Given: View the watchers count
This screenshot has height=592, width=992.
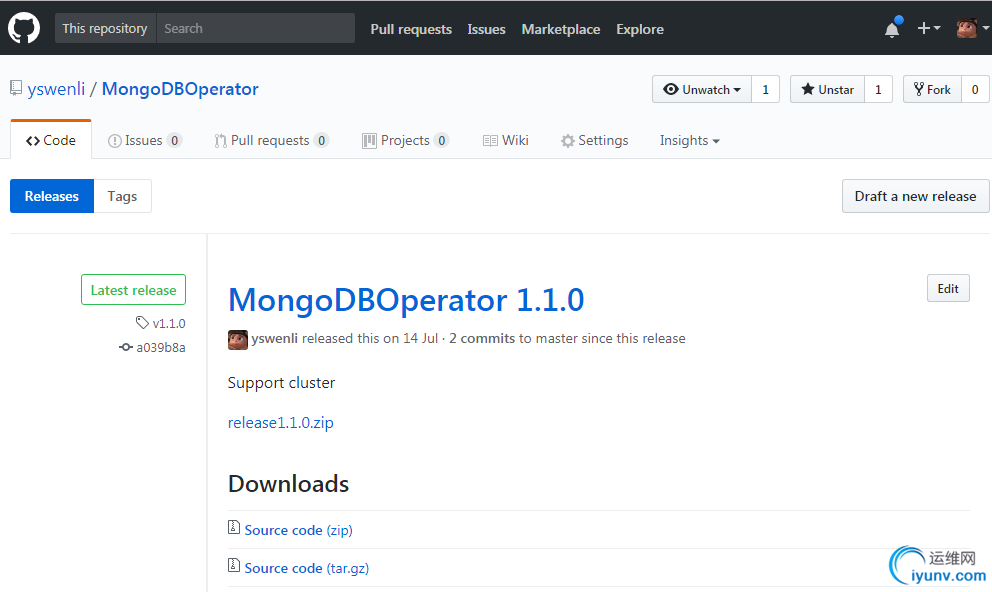Looking at the screenshot, I should click(766, 90).
